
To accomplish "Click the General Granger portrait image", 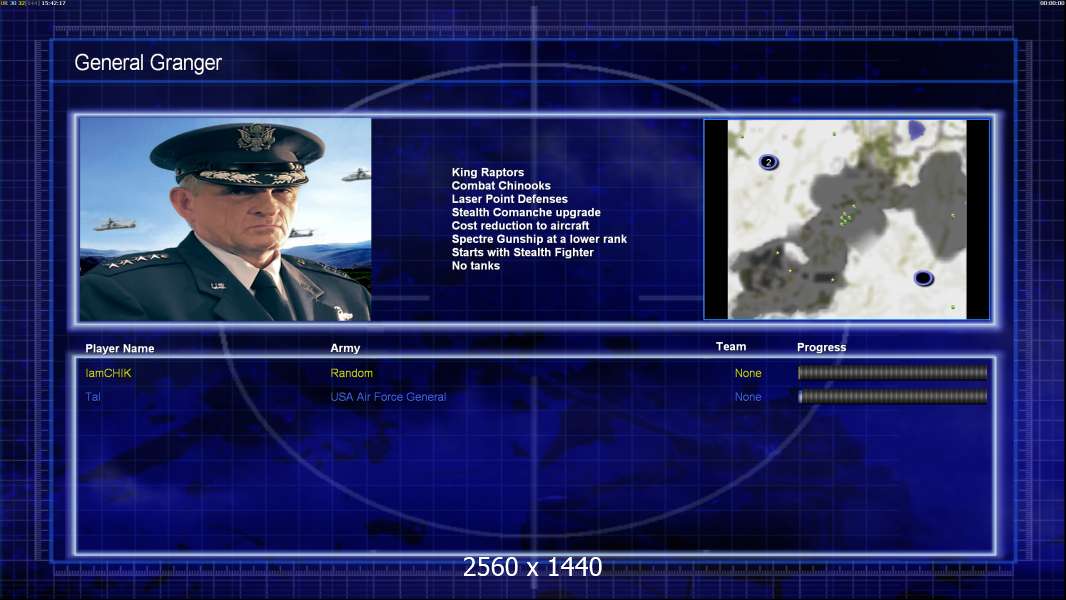I will pos(225,219).
